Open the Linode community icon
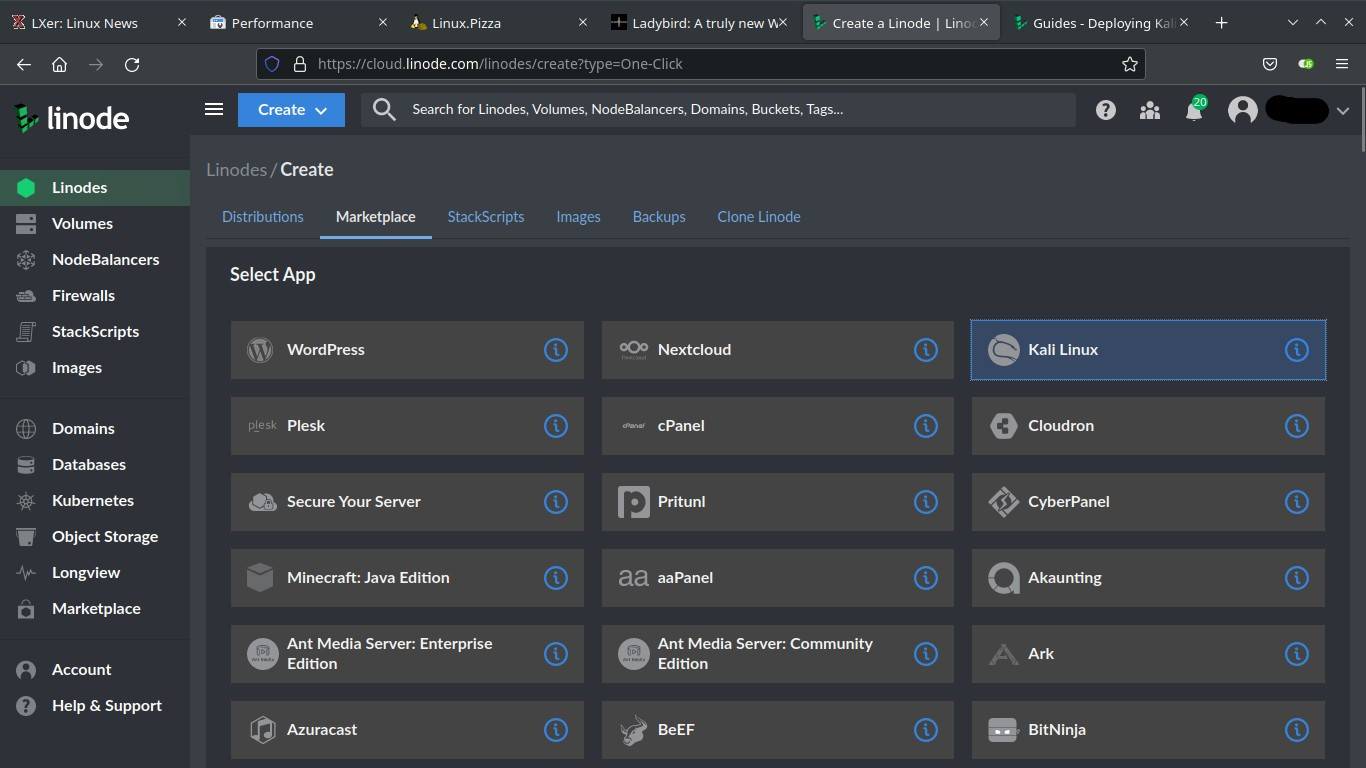 pos(1150,110)
